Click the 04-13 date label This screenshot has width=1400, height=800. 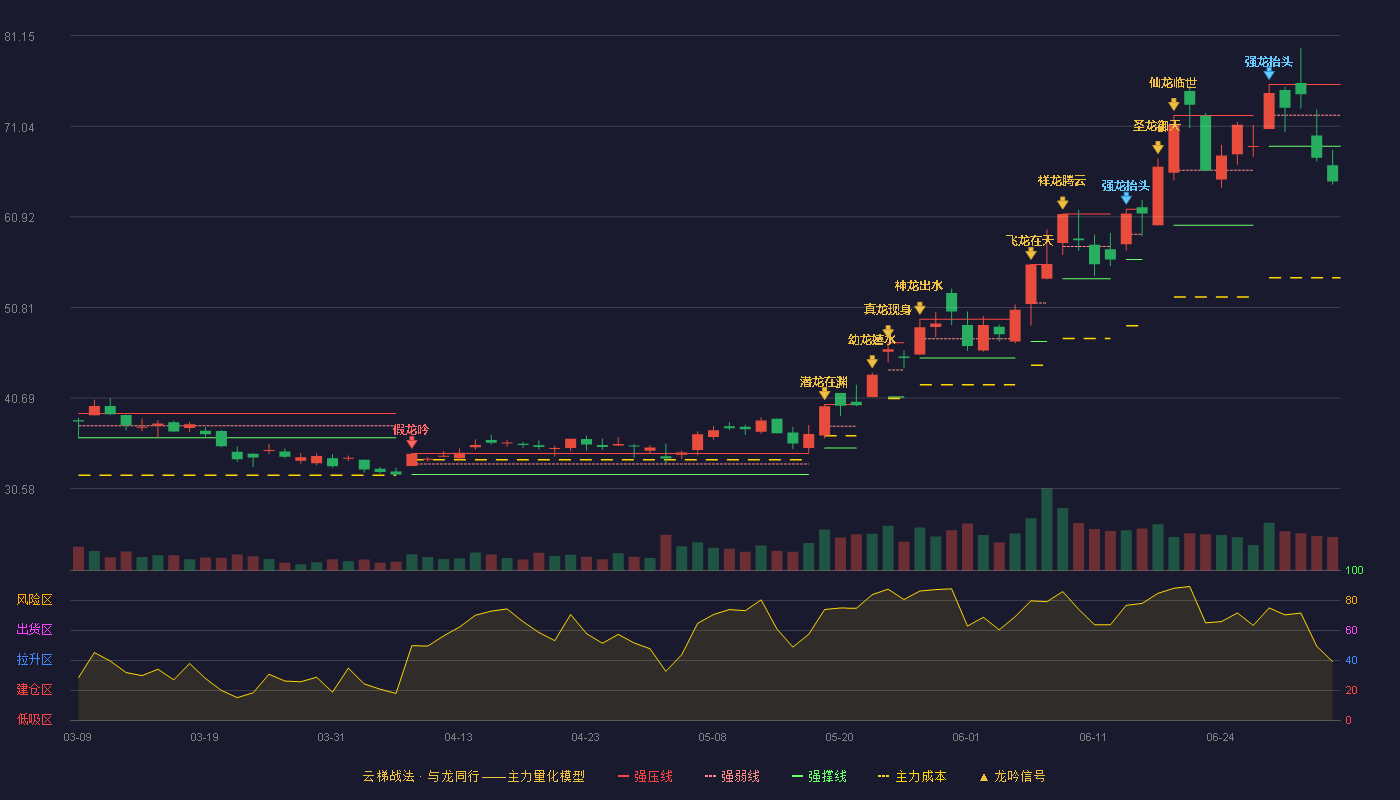click(x=458, y=737)
